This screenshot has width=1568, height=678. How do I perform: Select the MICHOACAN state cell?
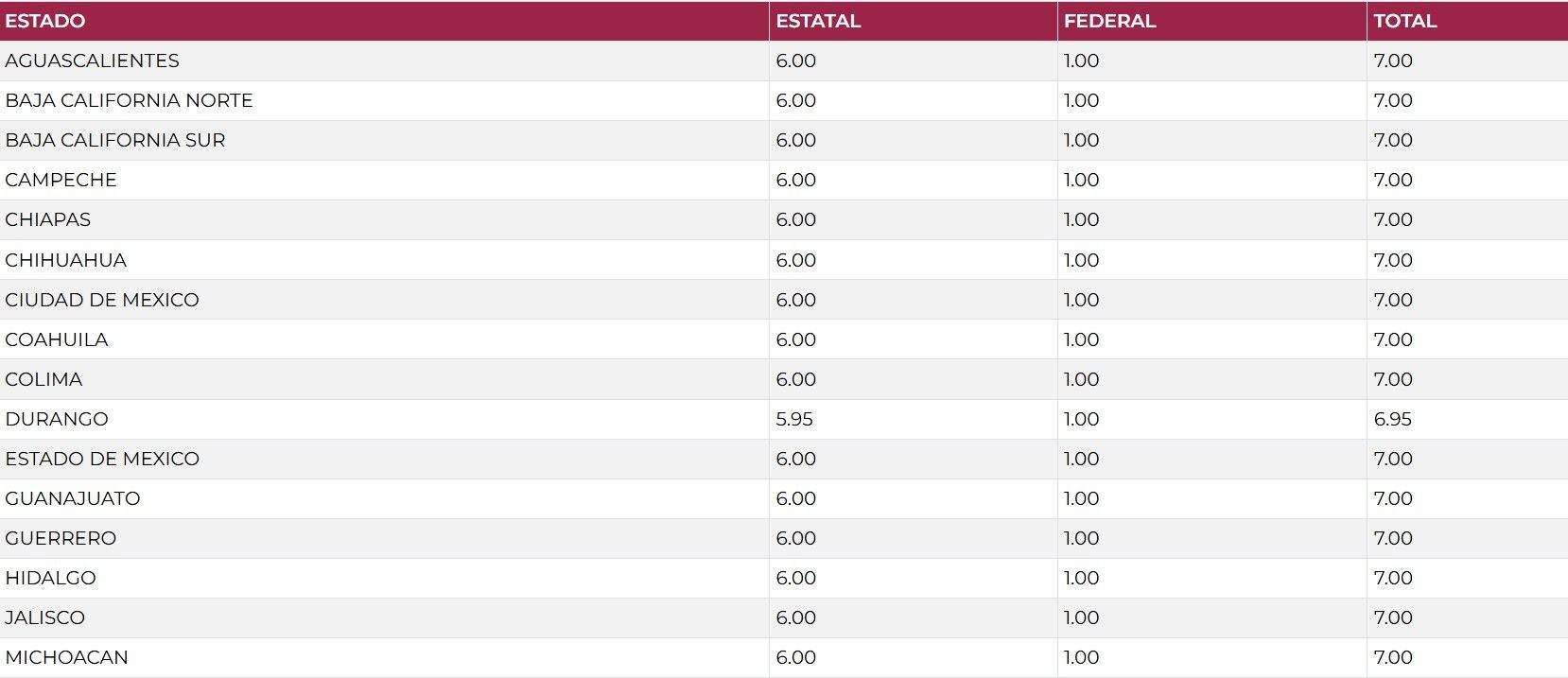click(x=66, y=657)
